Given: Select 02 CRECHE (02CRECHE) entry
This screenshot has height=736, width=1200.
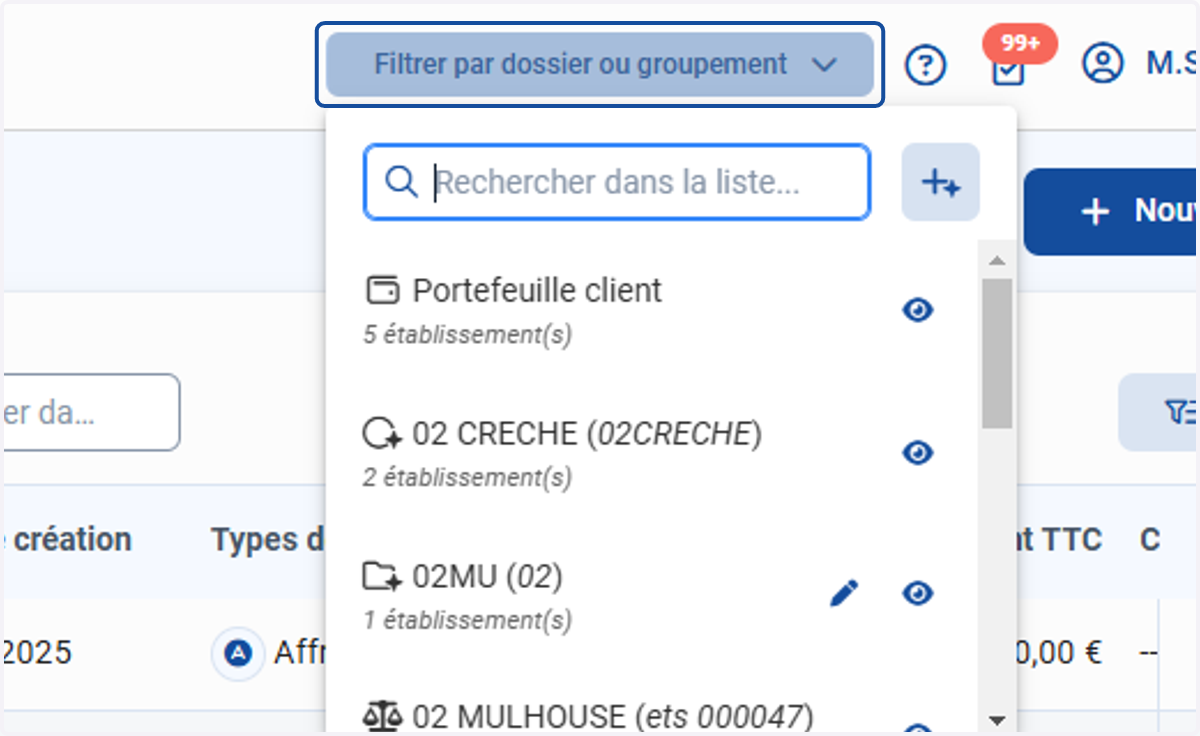Looking at the screenshot, I should click(x=650, y=453).
